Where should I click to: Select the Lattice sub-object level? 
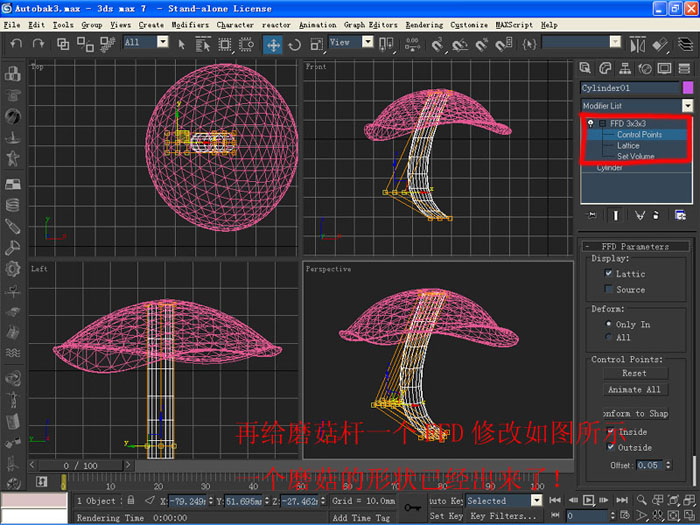tap(628, 146)
